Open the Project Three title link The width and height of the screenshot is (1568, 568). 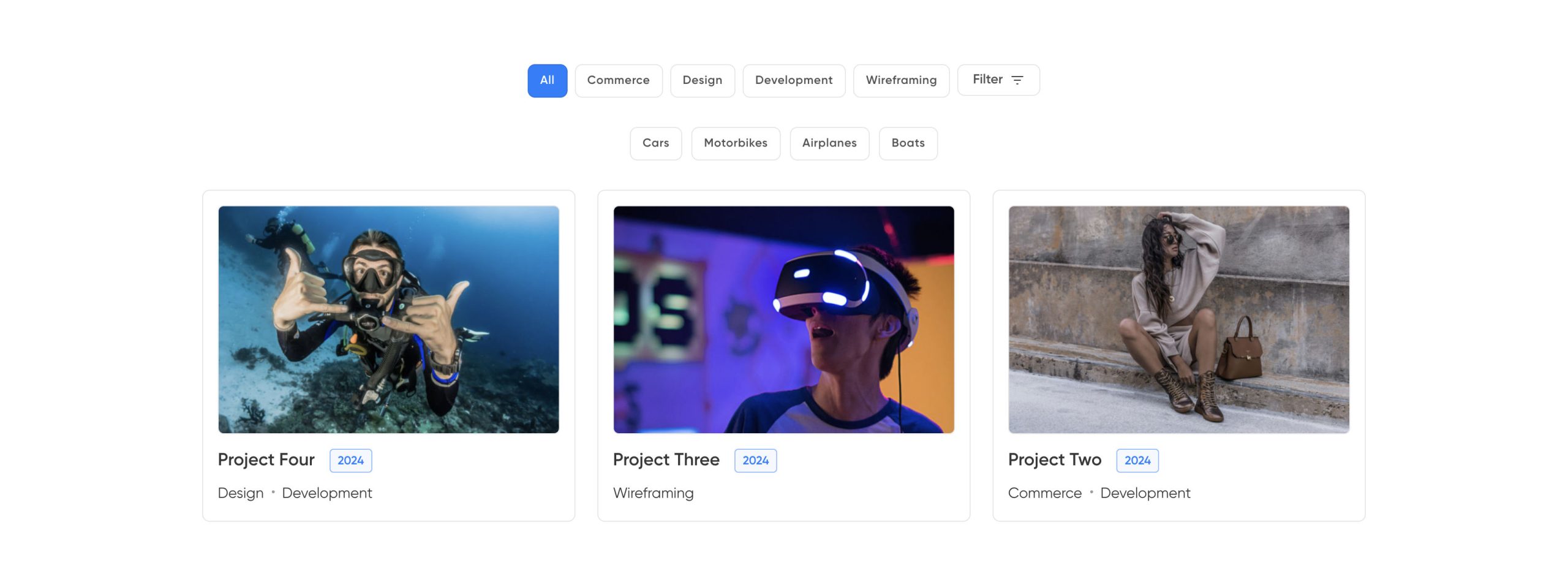[x=666, y=460]
